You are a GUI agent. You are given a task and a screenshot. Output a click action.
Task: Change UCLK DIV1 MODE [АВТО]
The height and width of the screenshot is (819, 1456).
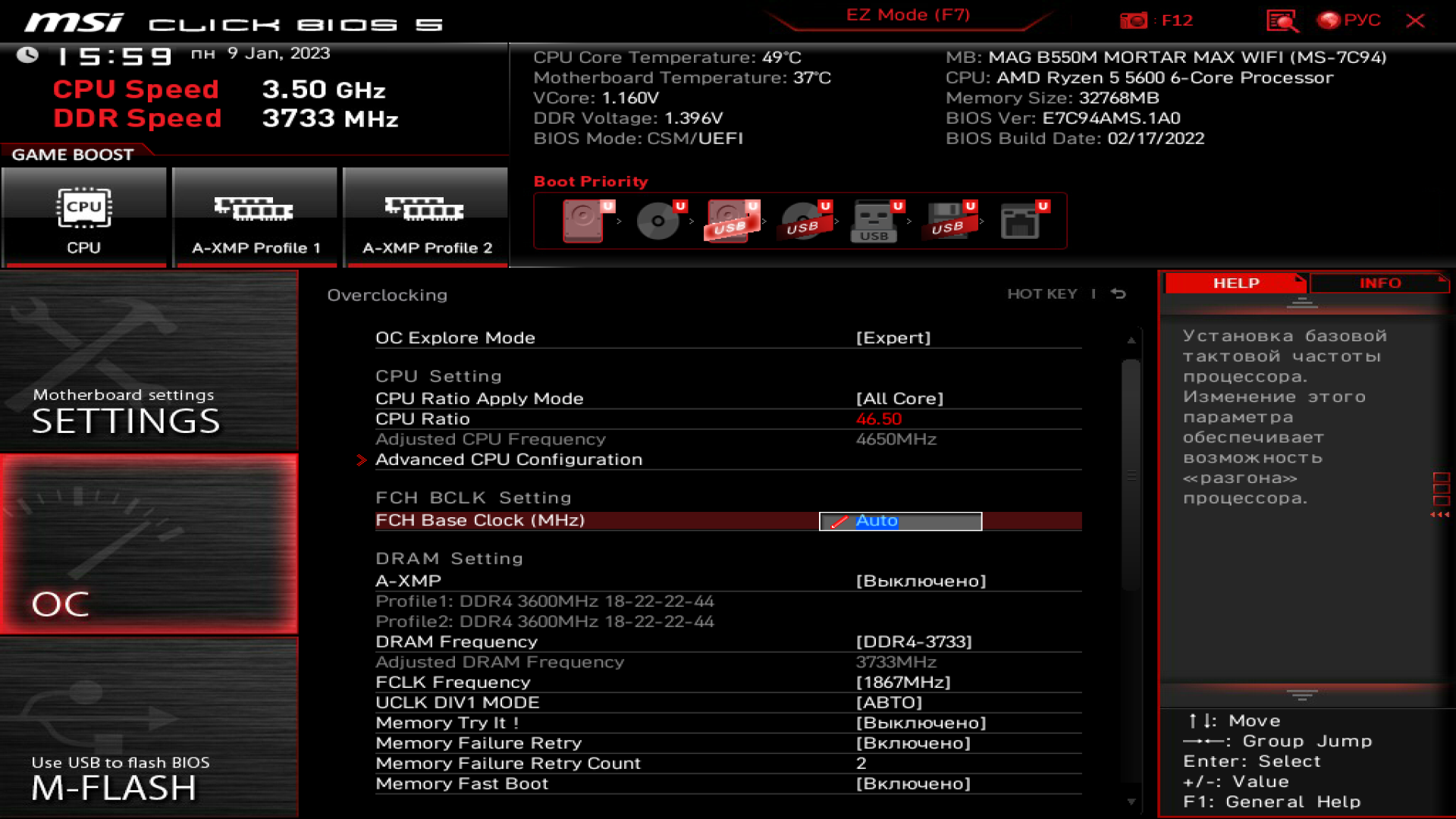728,703
